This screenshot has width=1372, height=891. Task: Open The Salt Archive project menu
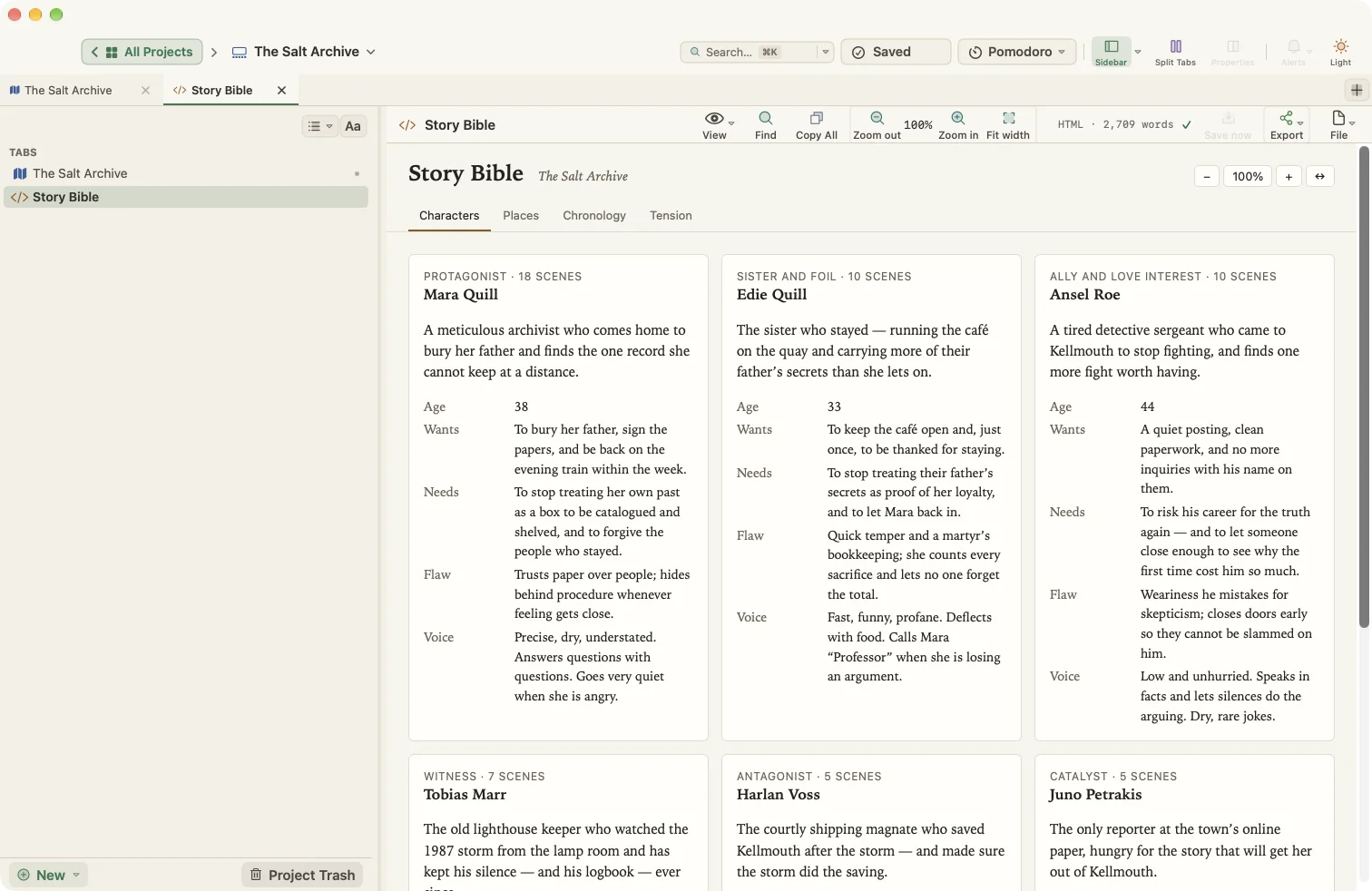[303, 52]
